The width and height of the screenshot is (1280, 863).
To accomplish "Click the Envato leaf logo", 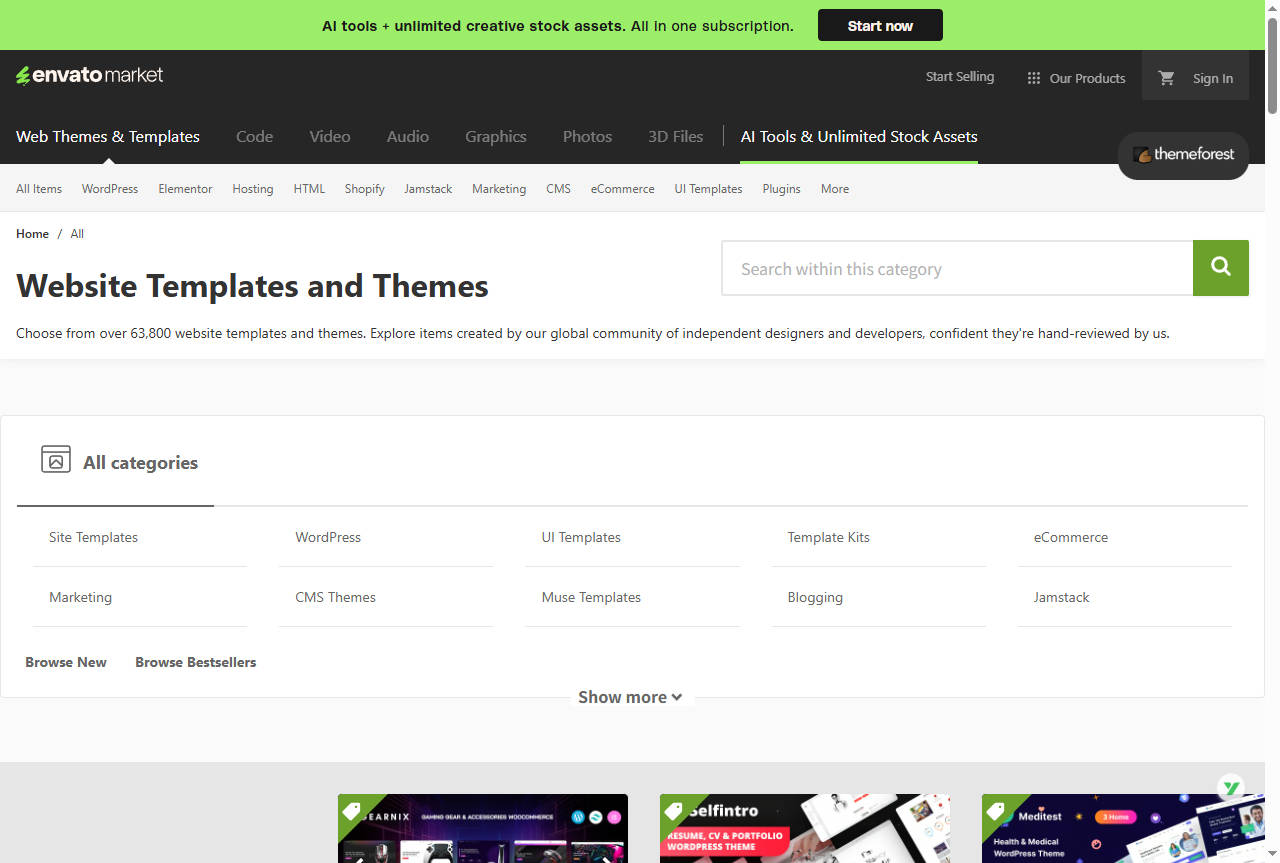I will 22,74.
